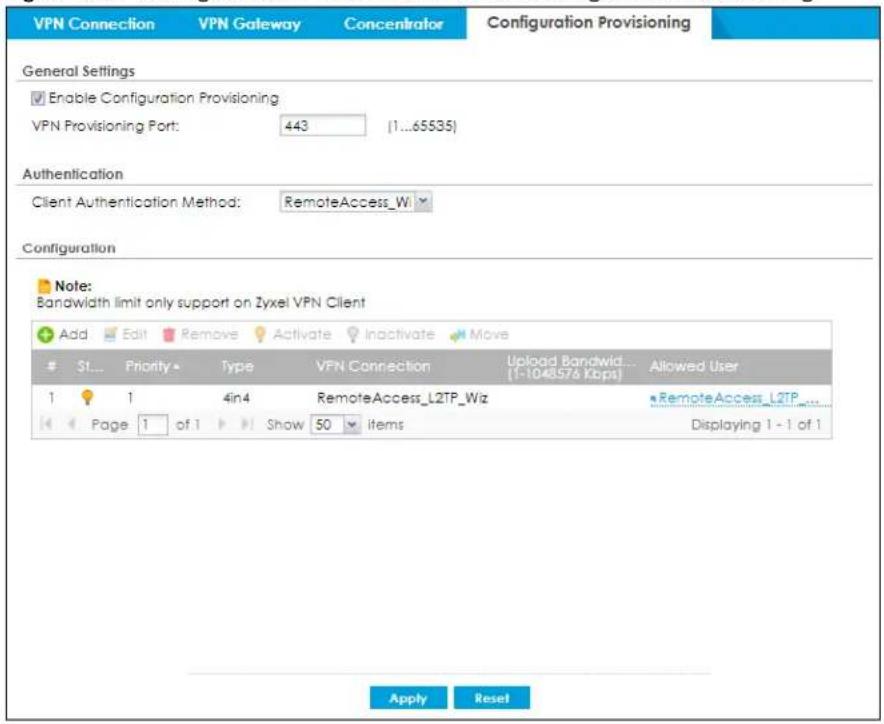This screenshot has width=884, height=724.
Task: Click the Type column header
Action: tap(237, 367)
